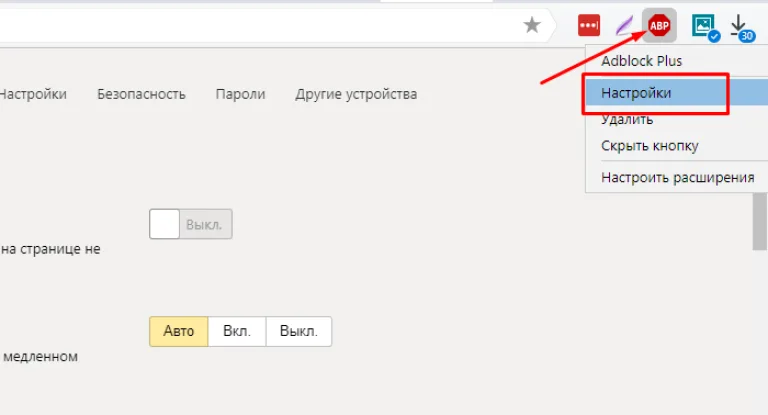This screenshot has height=415, width=768.
Task: Open downloads icon with 30 badge
Action: pos(742,28)
